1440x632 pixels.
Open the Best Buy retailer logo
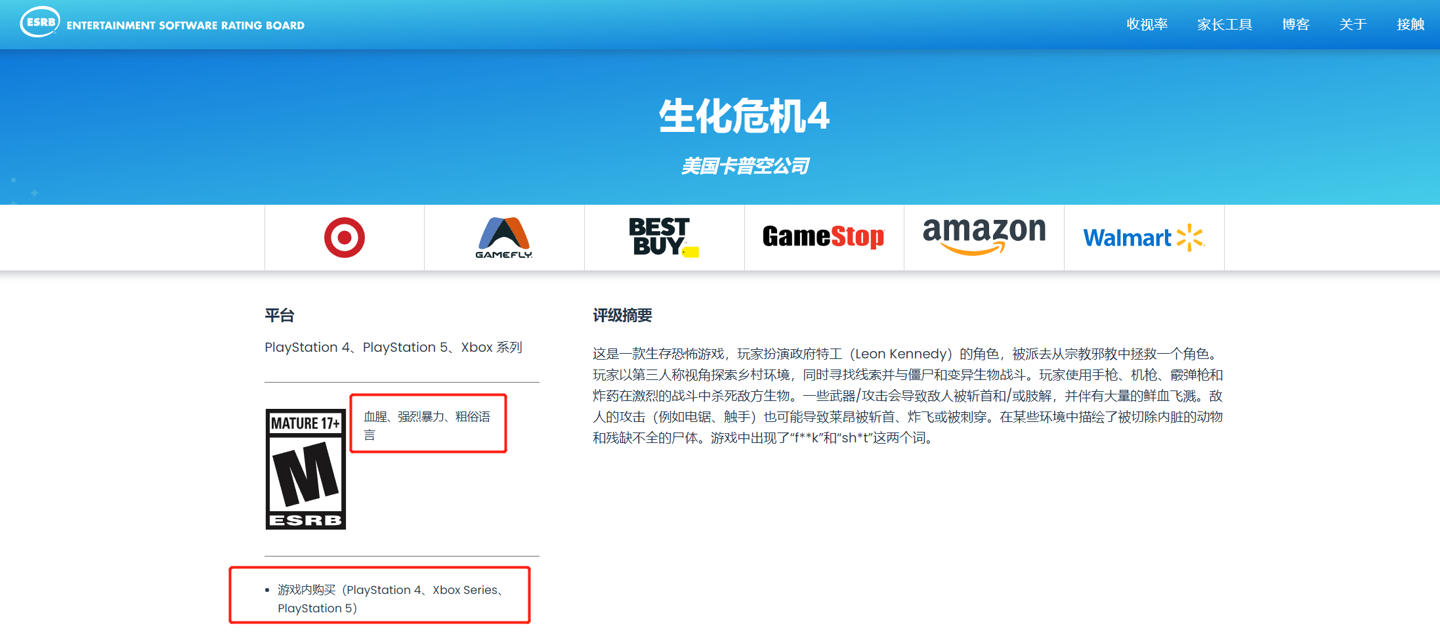click(663, 237)
